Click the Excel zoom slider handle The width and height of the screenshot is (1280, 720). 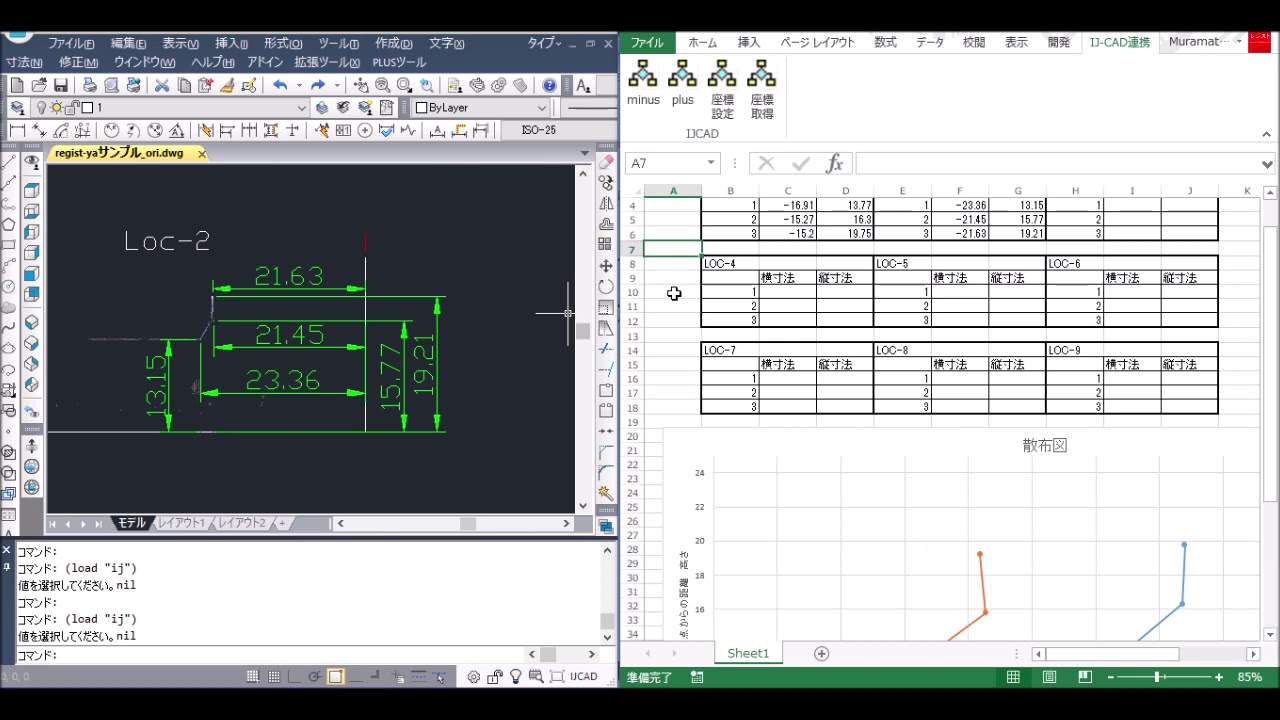pos(1157,677)
